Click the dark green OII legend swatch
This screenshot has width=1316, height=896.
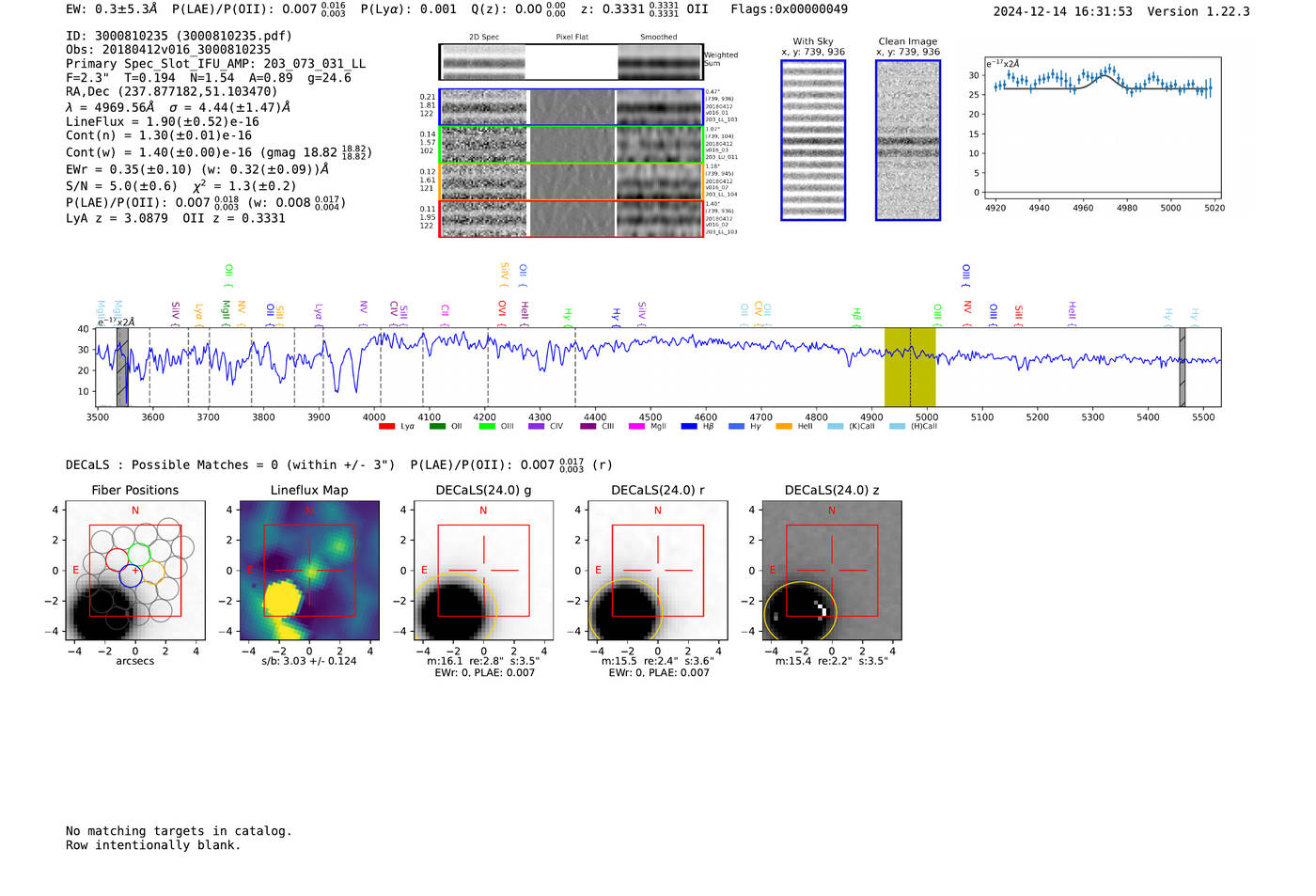tap(437, 427)
